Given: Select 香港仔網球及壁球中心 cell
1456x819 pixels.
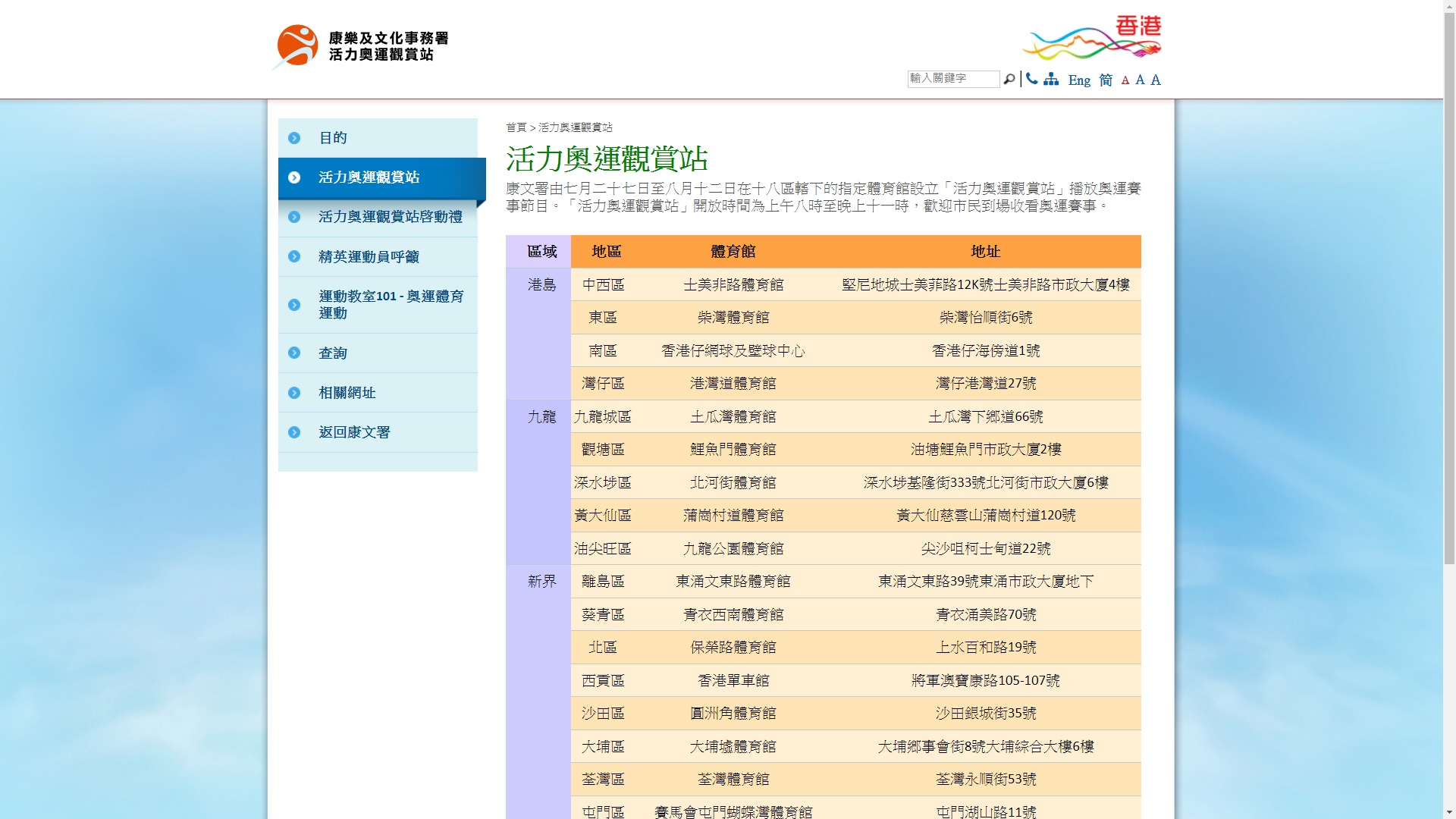Looking at the screenshot, I should (733, 351).
